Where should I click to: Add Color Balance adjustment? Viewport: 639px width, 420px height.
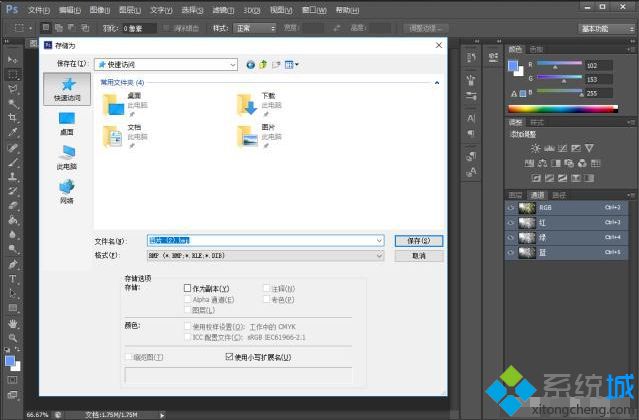(x=542, y=163)
